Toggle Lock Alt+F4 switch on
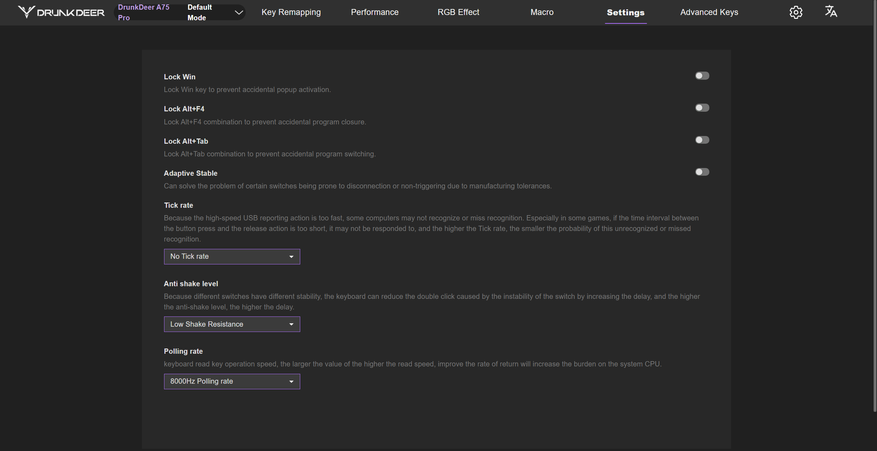The image size is (877, 451). (x=702, y=108)
